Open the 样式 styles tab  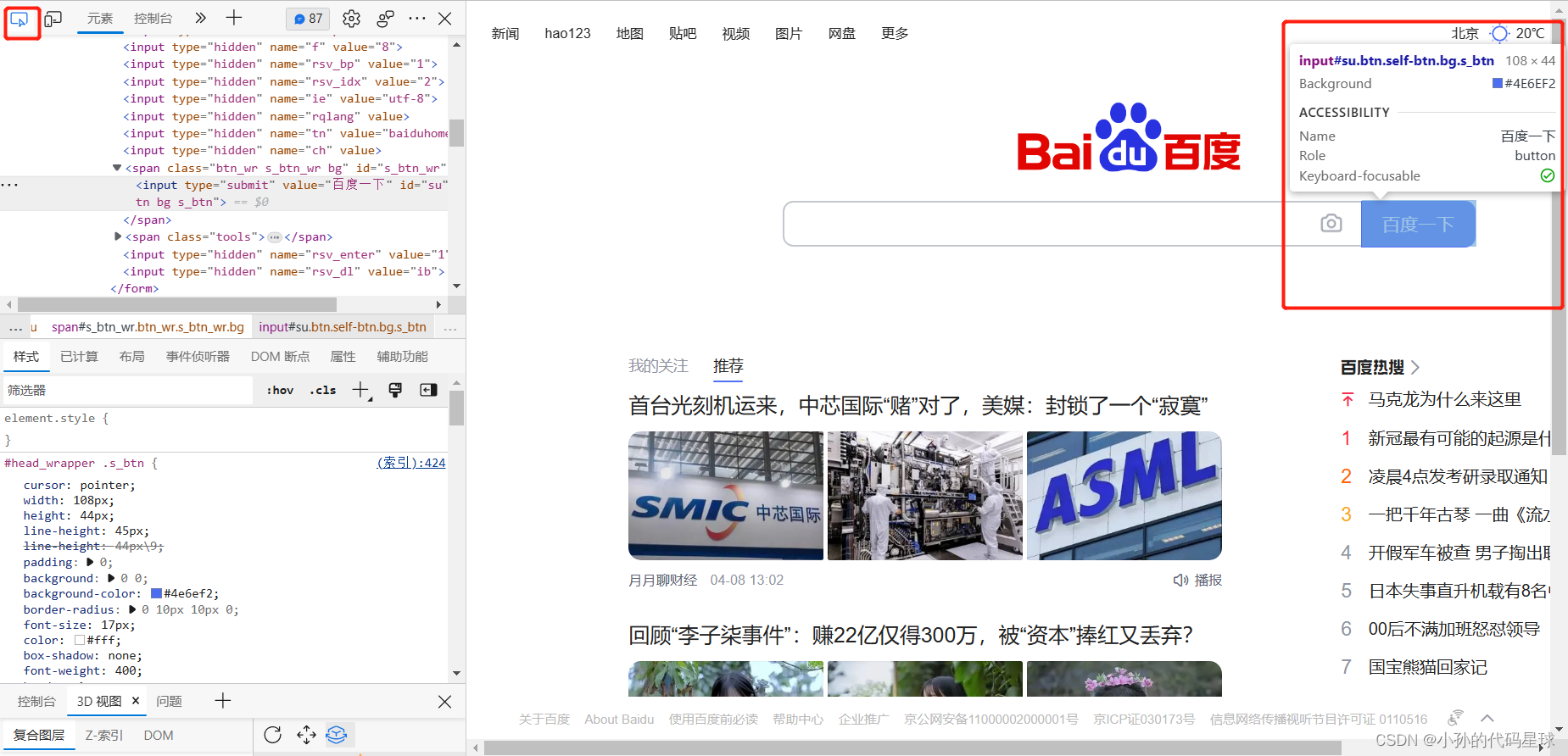coord(26,357)
